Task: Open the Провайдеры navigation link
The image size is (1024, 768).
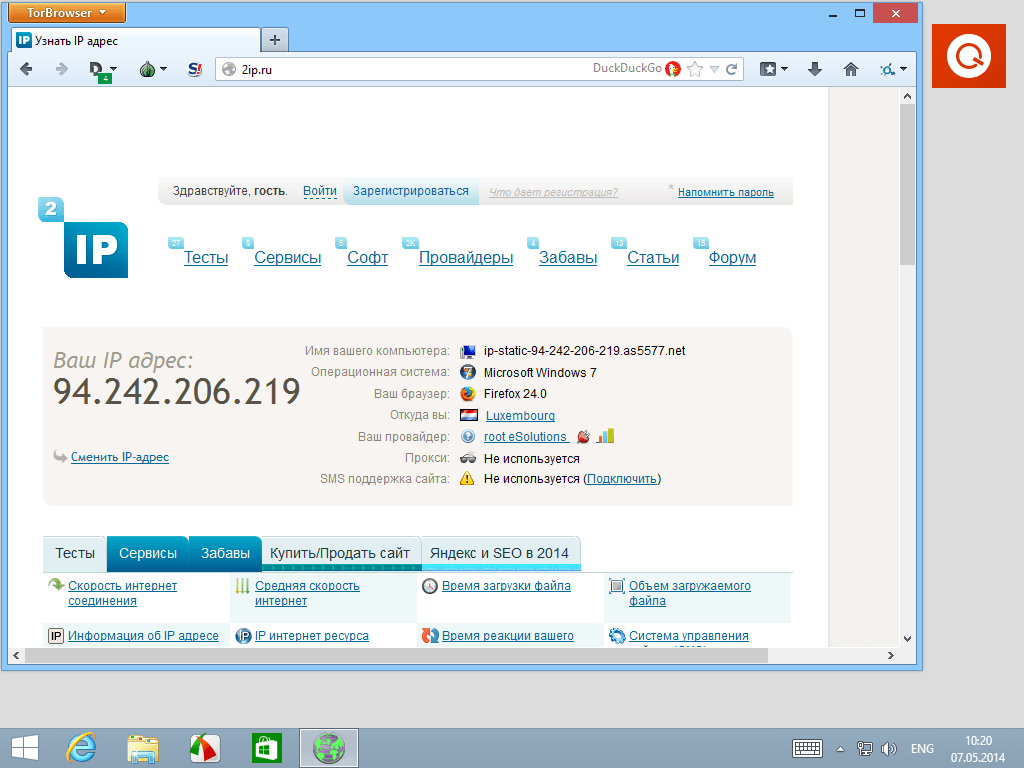Action: coord(466,257)
